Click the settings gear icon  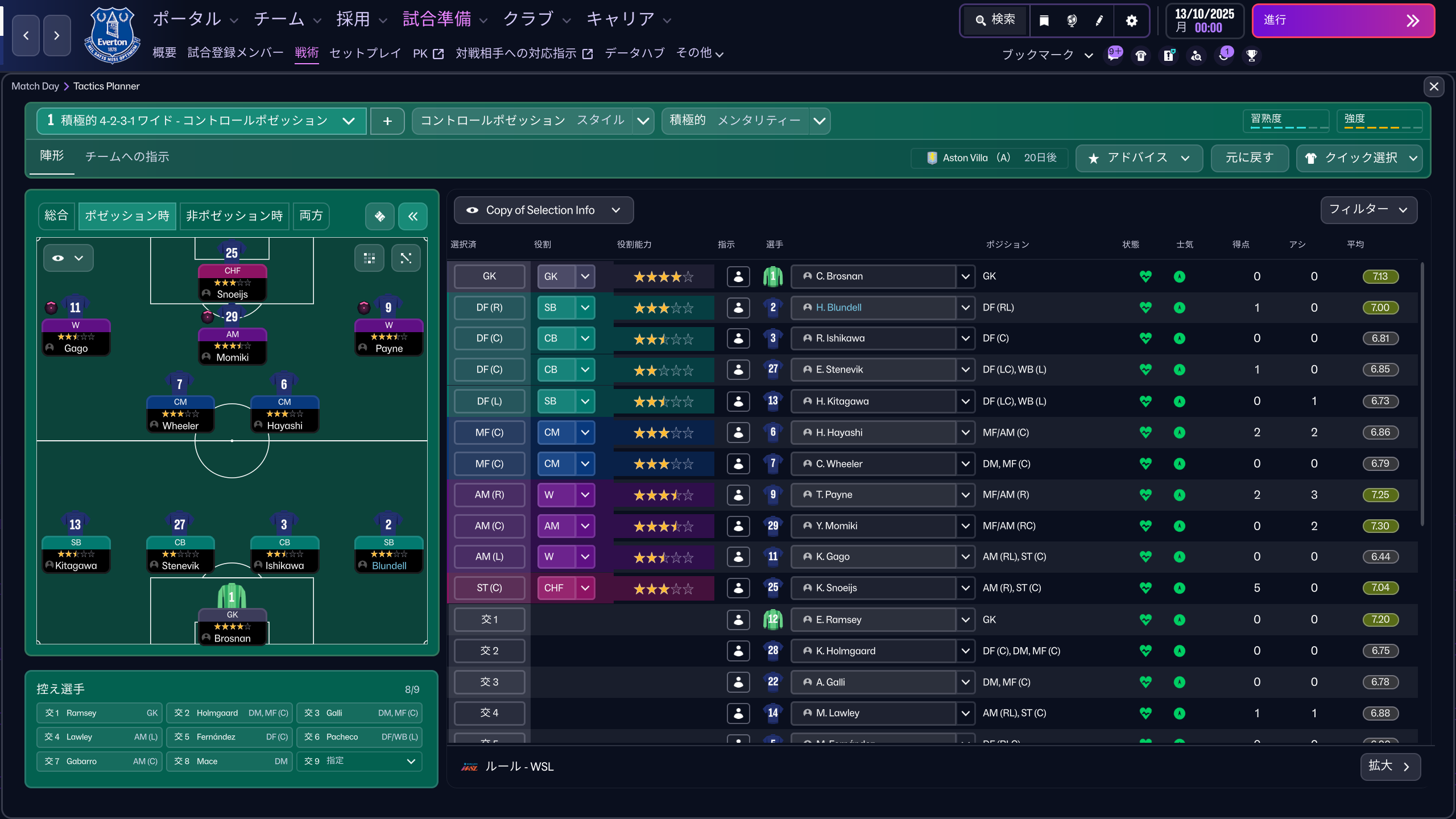click(x=1131, y=21)
